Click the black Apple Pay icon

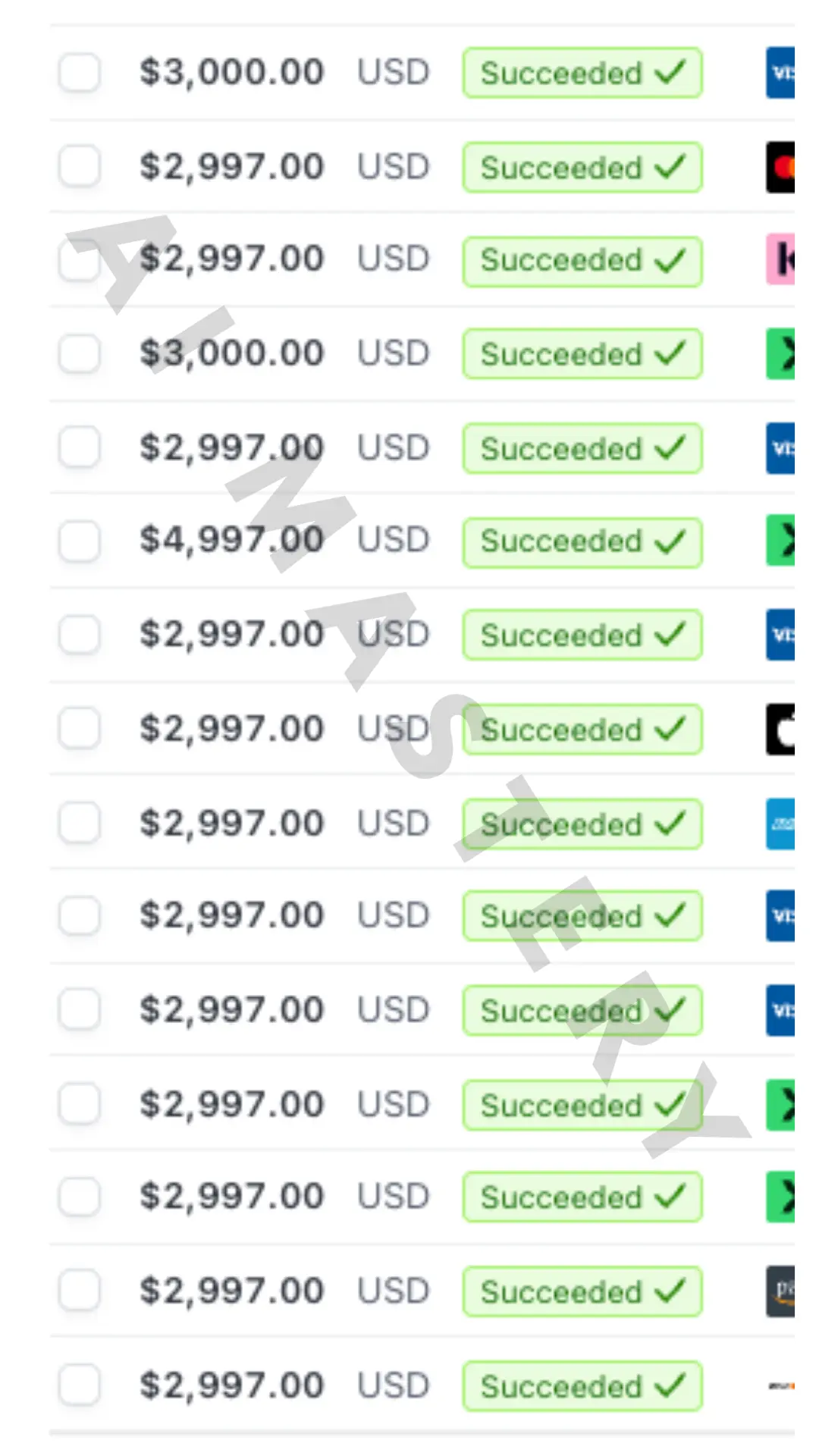click(x=781, y=730)
